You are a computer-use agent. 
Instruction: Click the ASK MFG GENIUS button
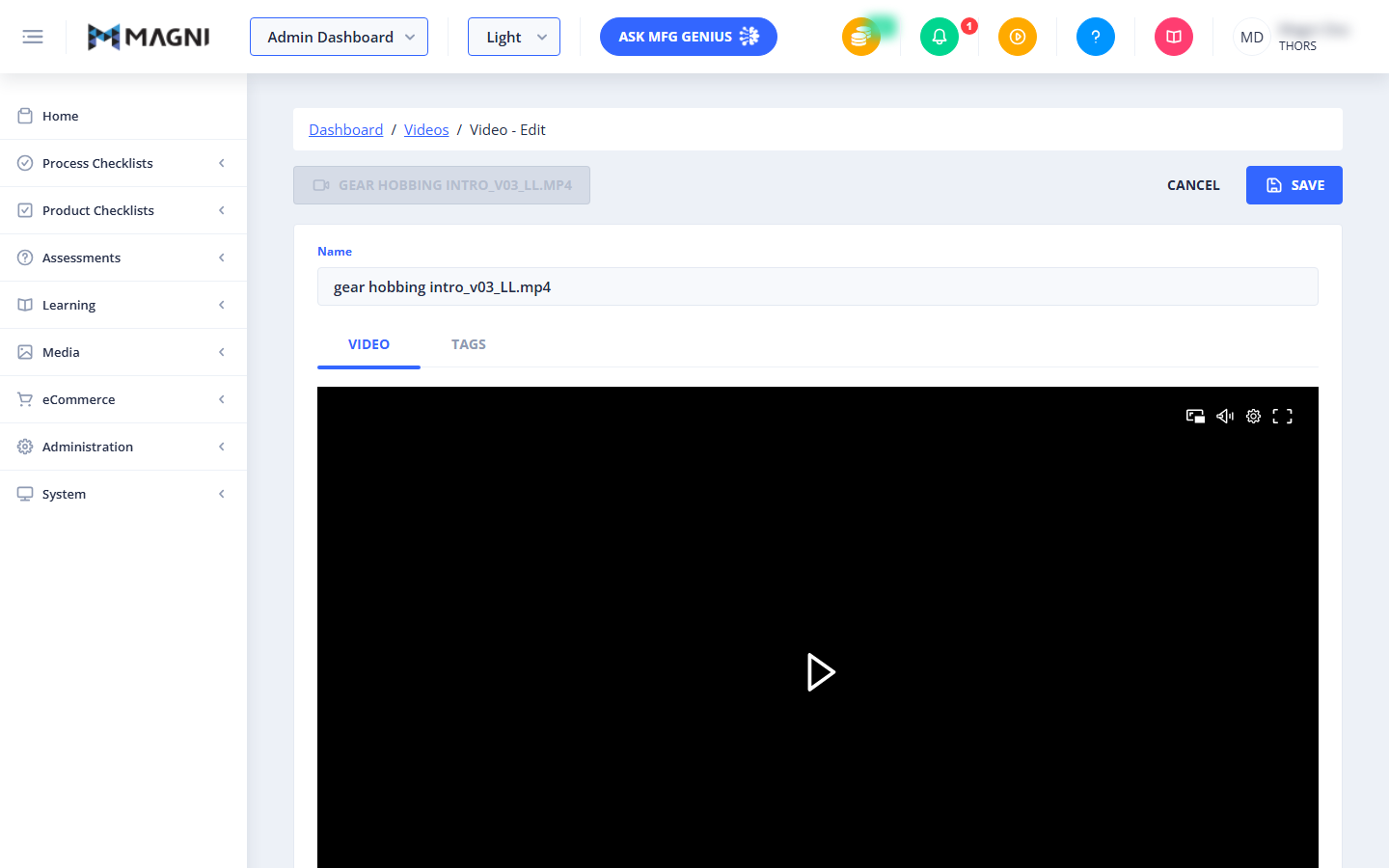[689, 37]
